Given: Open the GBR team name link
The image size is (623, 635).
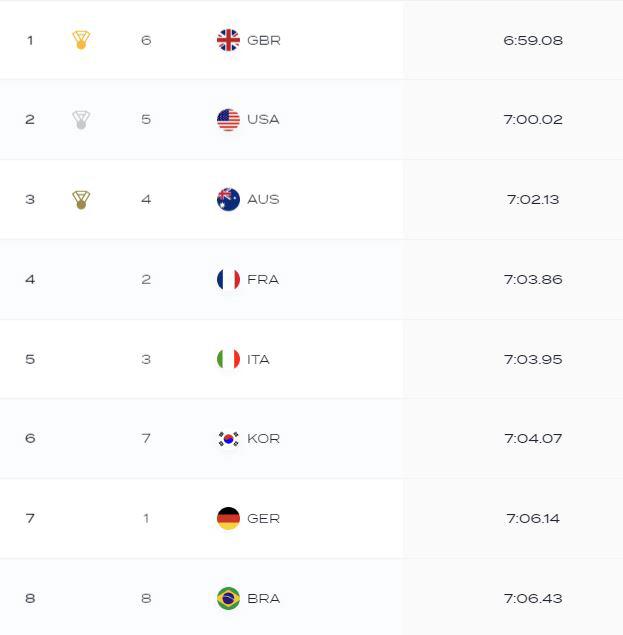Looking at the screenshot, I should pyautogui.click(x=264, y=40).
